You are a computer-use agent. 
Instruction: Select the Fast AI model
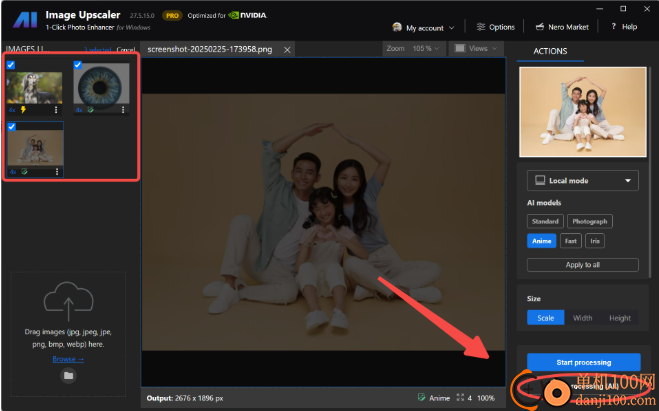point(570,241)
